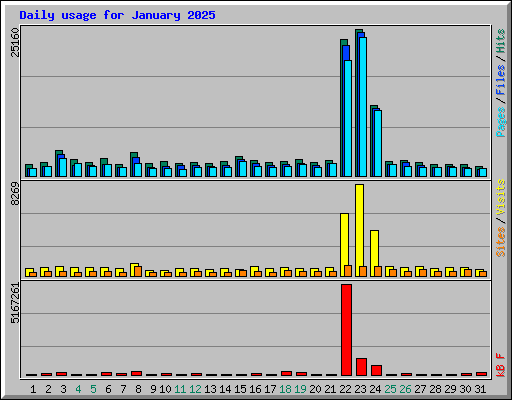This screenshot has width=512, height=400.
Task: Click the Sites legend label
Action: 501,242
